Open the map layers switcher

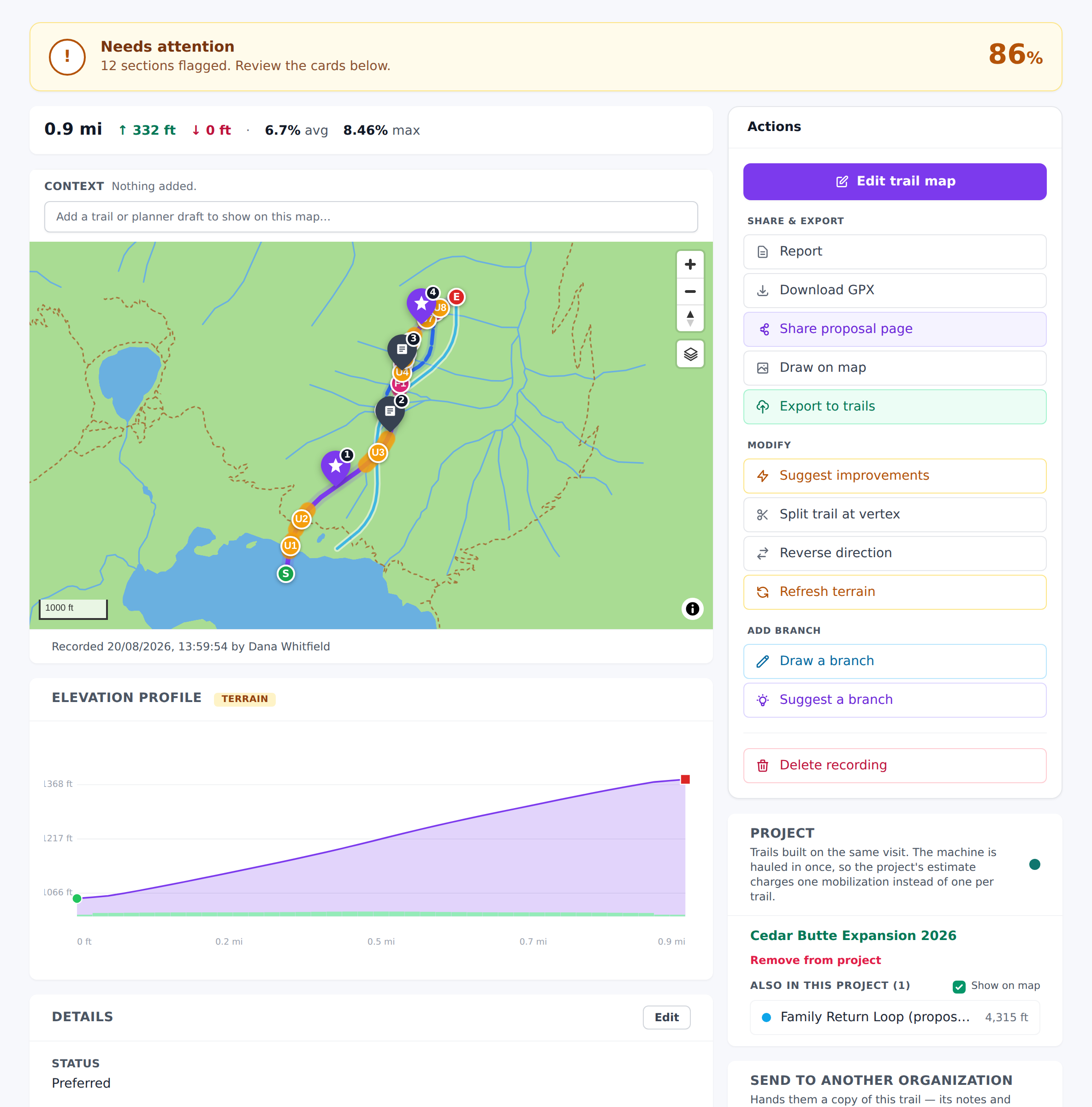[x=690, y=354]
